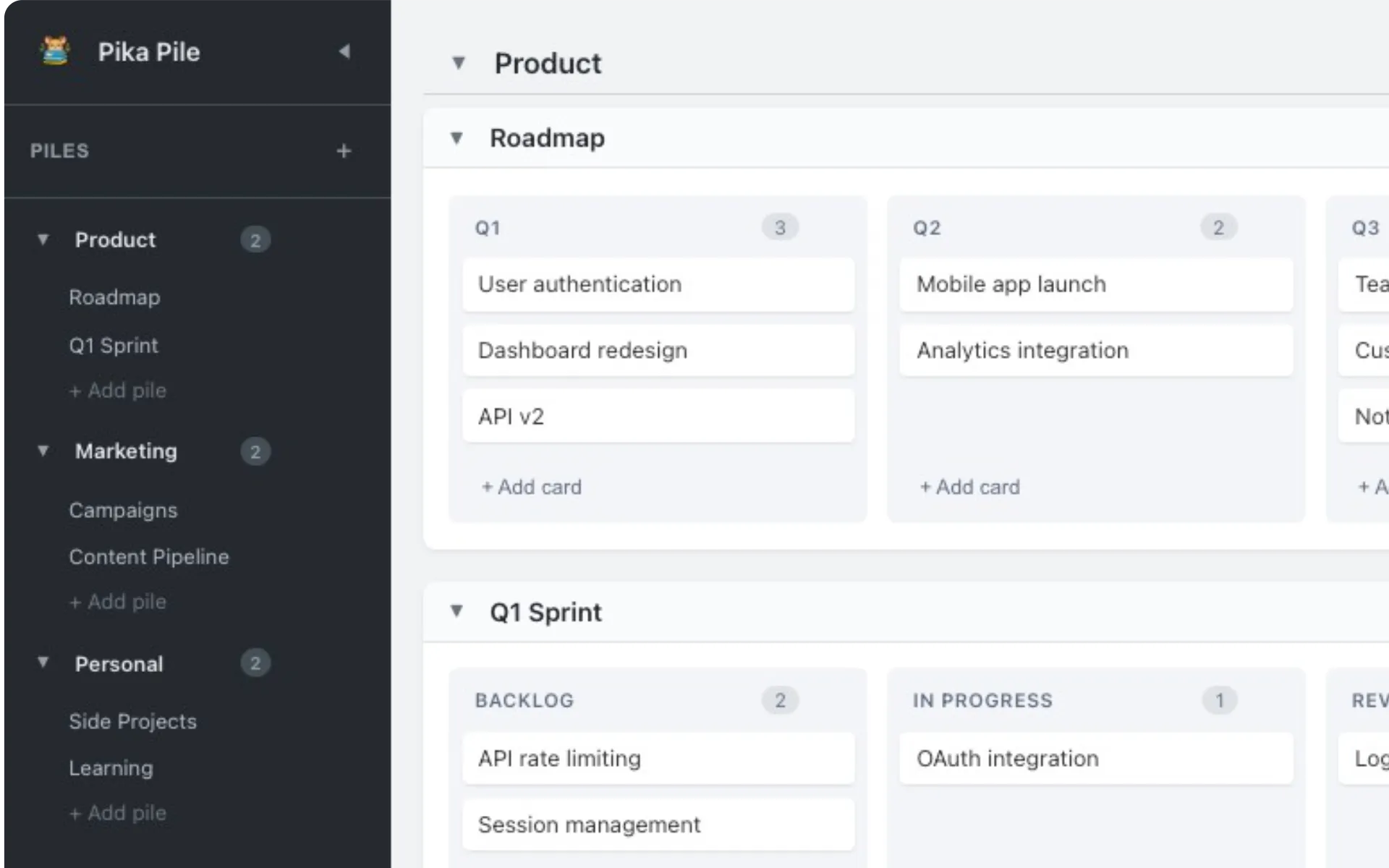Click the badge showing 3 cards in Q1
Image resolution: width=1389 pixels, height=868 pixels.
pos(780,227)
